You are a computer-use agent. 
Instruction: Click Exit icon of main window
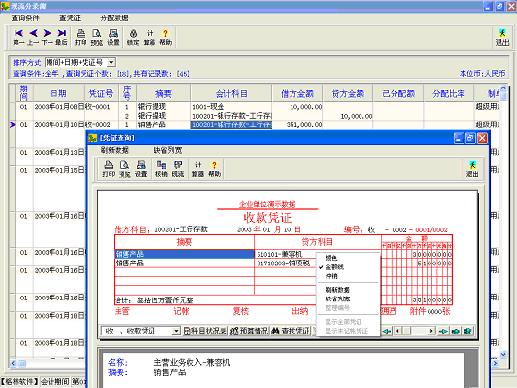tap(502, 37)
